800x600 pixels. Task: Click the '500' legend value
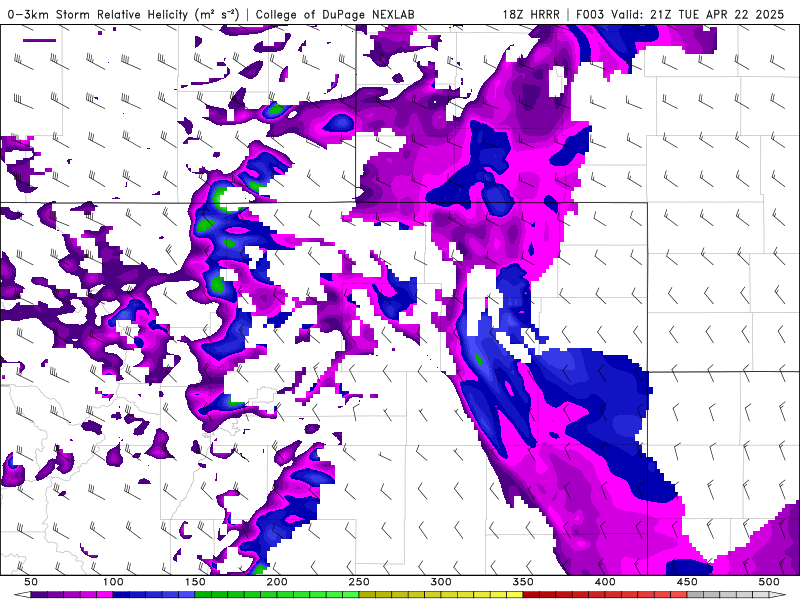(769, 582)
